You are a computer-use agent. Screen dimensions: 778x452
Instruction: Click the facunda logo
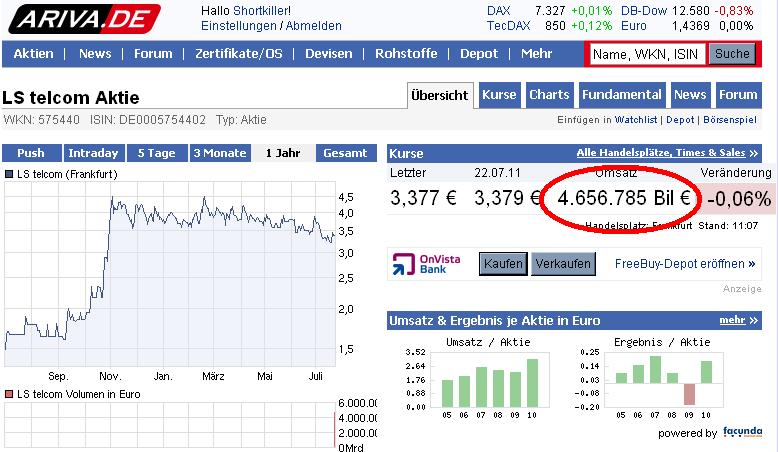(742, 432)
